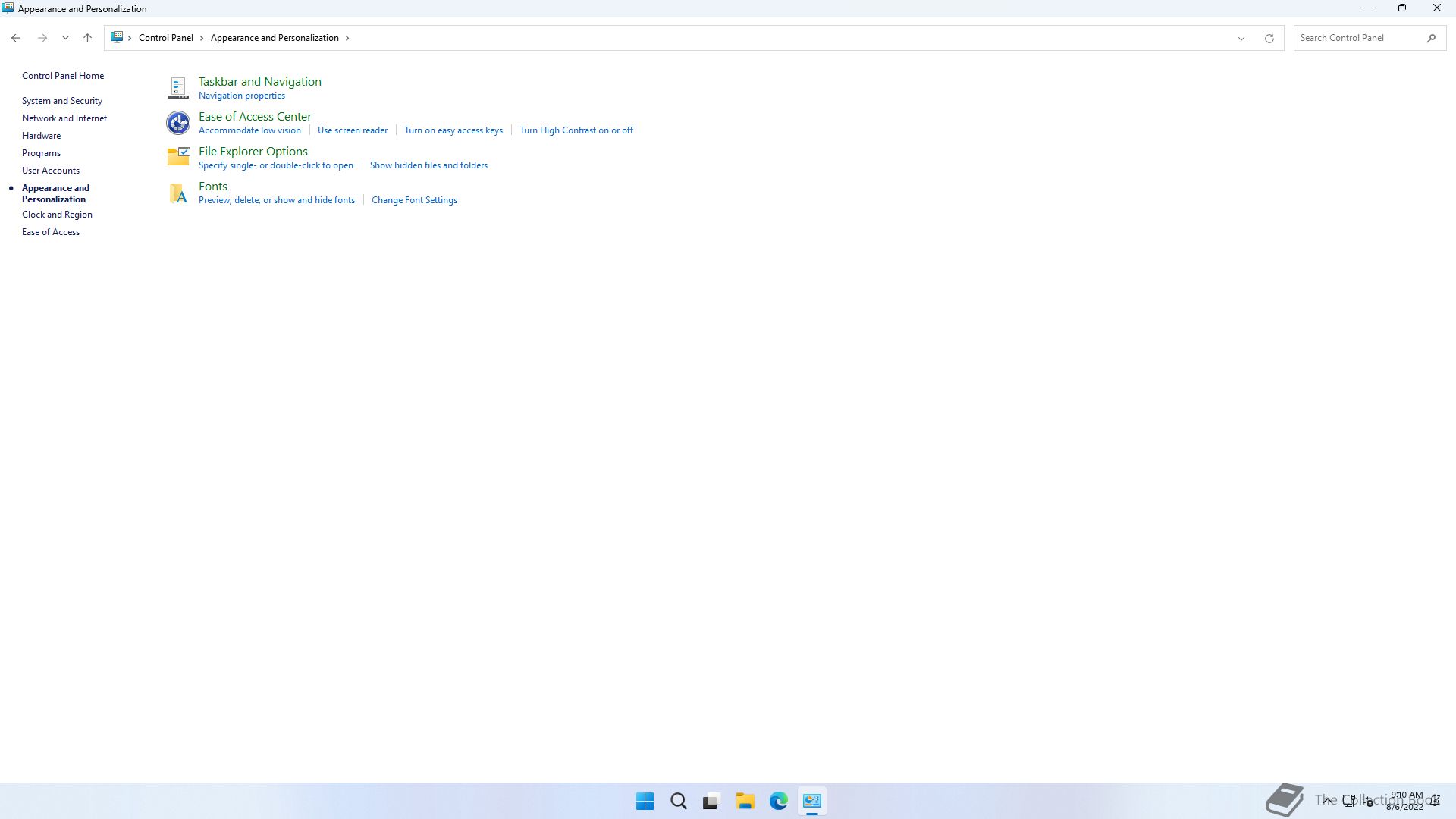Image resolution: width=1456 pixels, height=819 pixels.
Task: Refresh the Control Panel address bar
Action: (1269, 38)
